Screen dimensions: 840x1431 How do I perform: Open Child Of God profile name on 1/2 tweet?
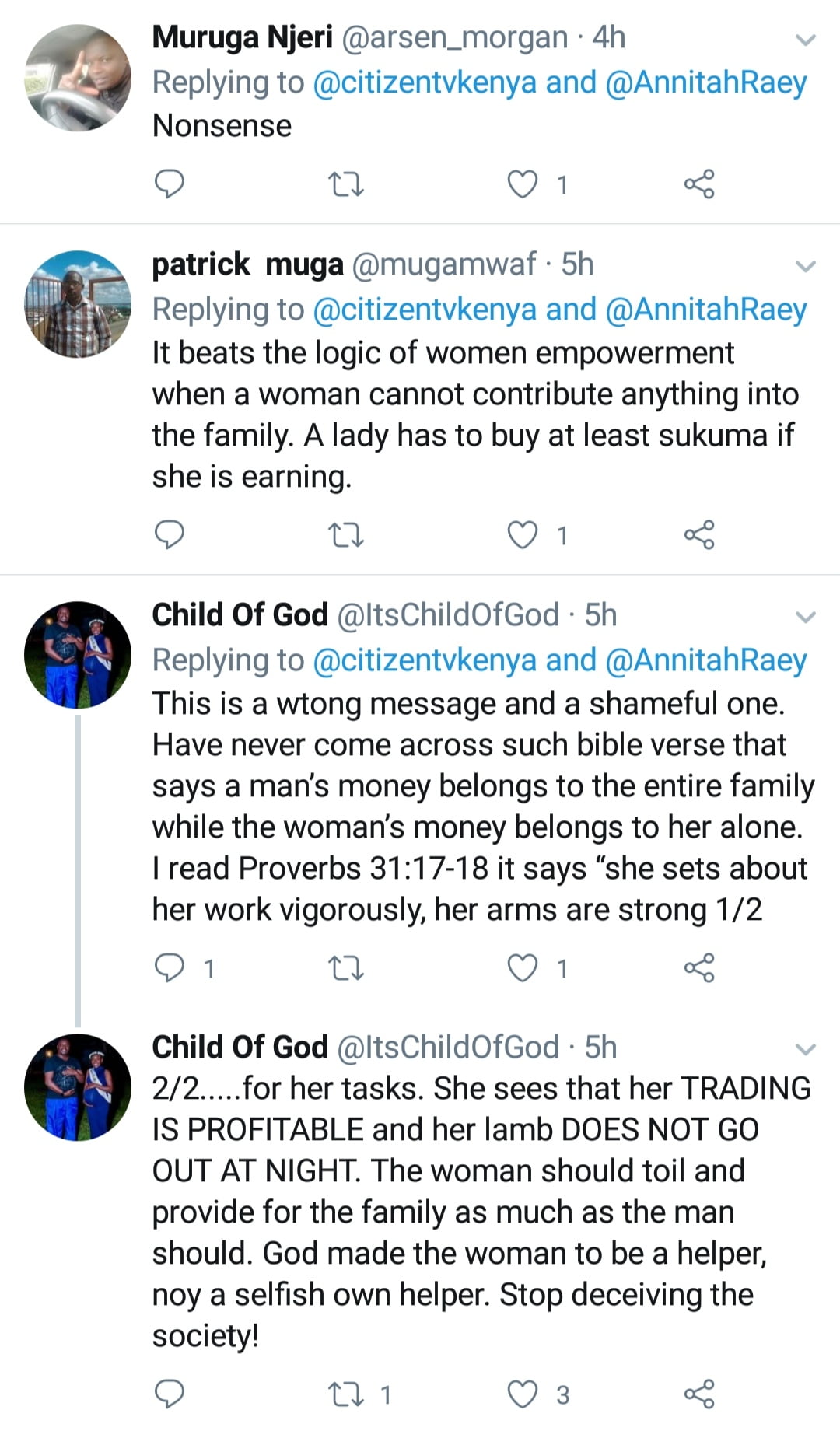(x=240, y=615)
